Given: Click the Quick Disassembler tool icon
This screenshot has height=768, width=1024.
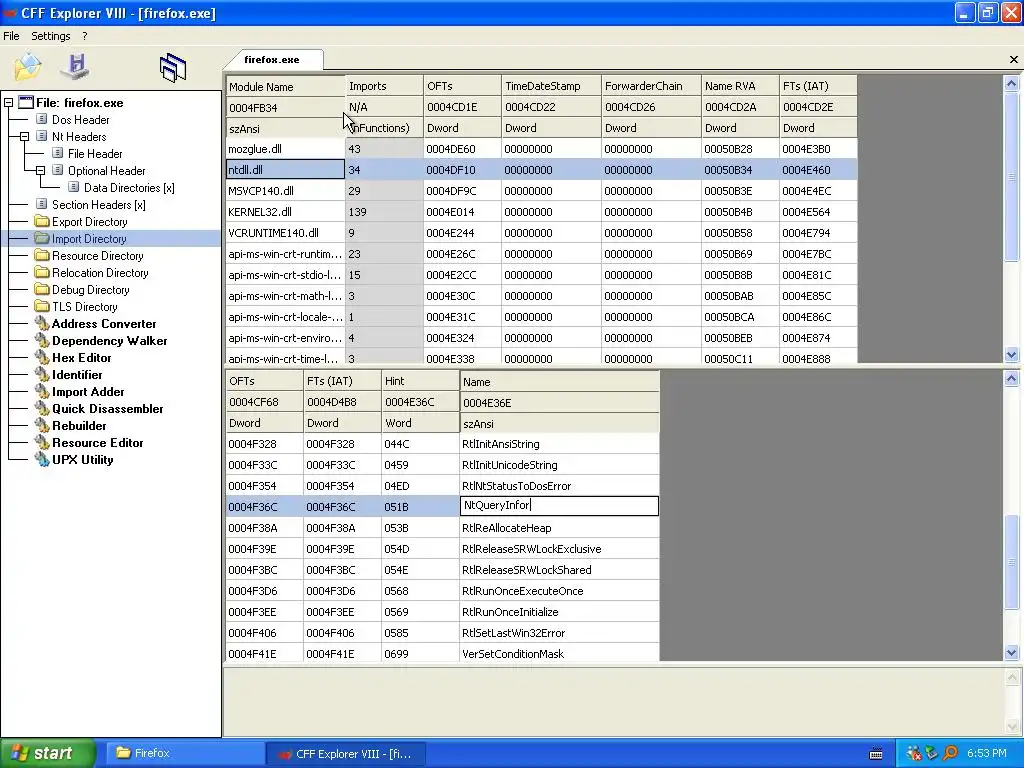Looking at the screenshot, I should click(42, 408).
